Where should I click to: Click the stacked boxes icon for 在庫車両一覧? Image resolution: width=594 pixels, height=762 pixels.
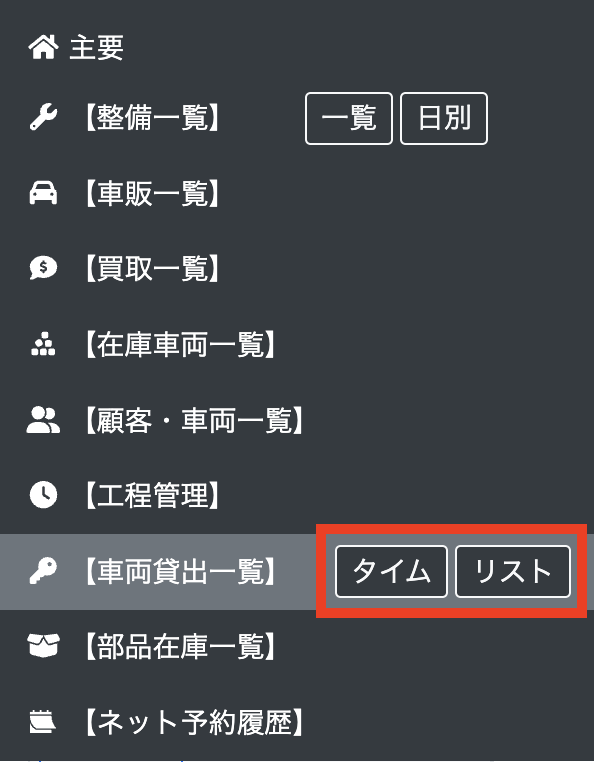(x=43, y=344)
